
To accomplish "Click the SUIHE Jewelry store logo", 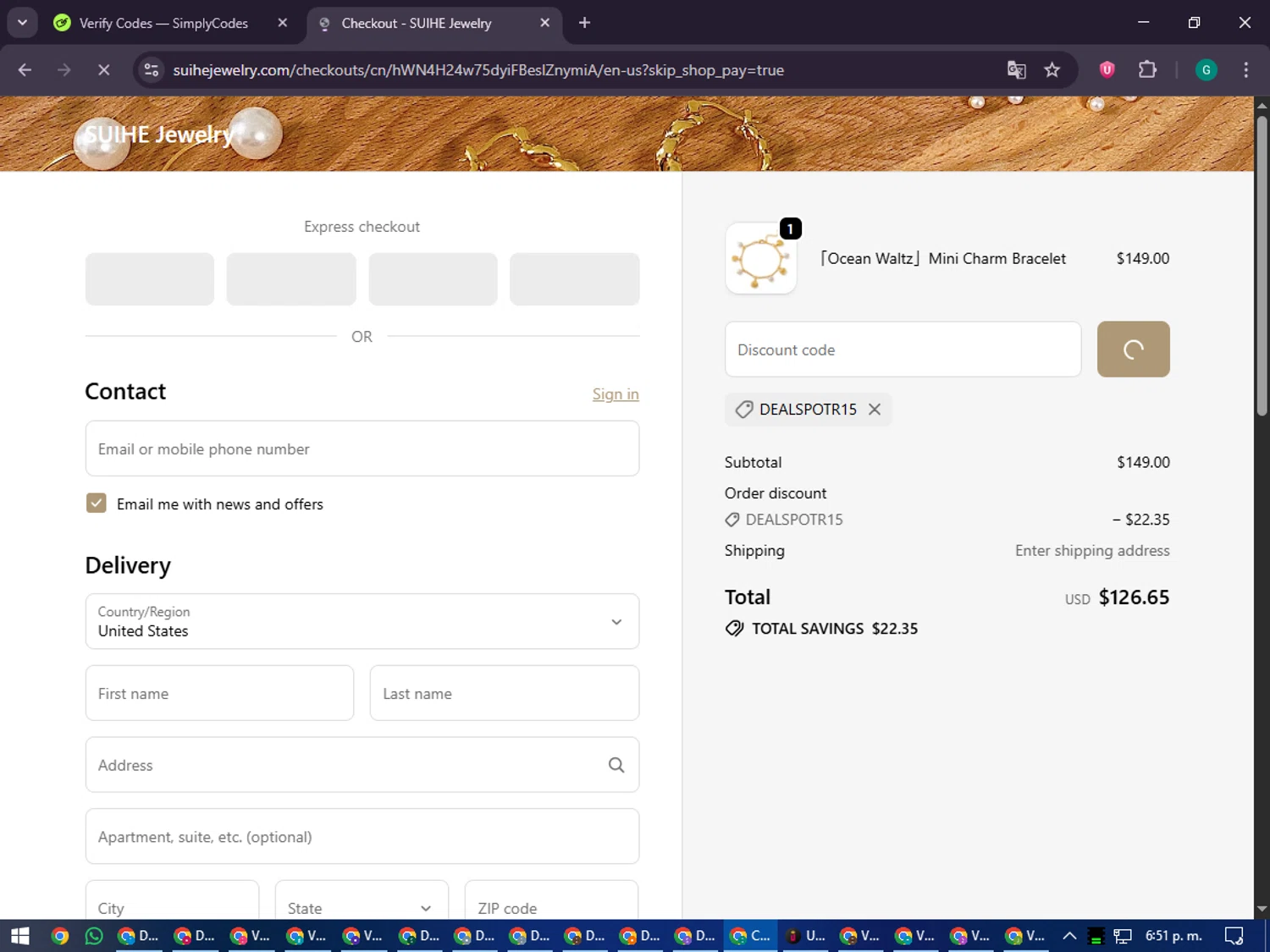I will 158,135.
